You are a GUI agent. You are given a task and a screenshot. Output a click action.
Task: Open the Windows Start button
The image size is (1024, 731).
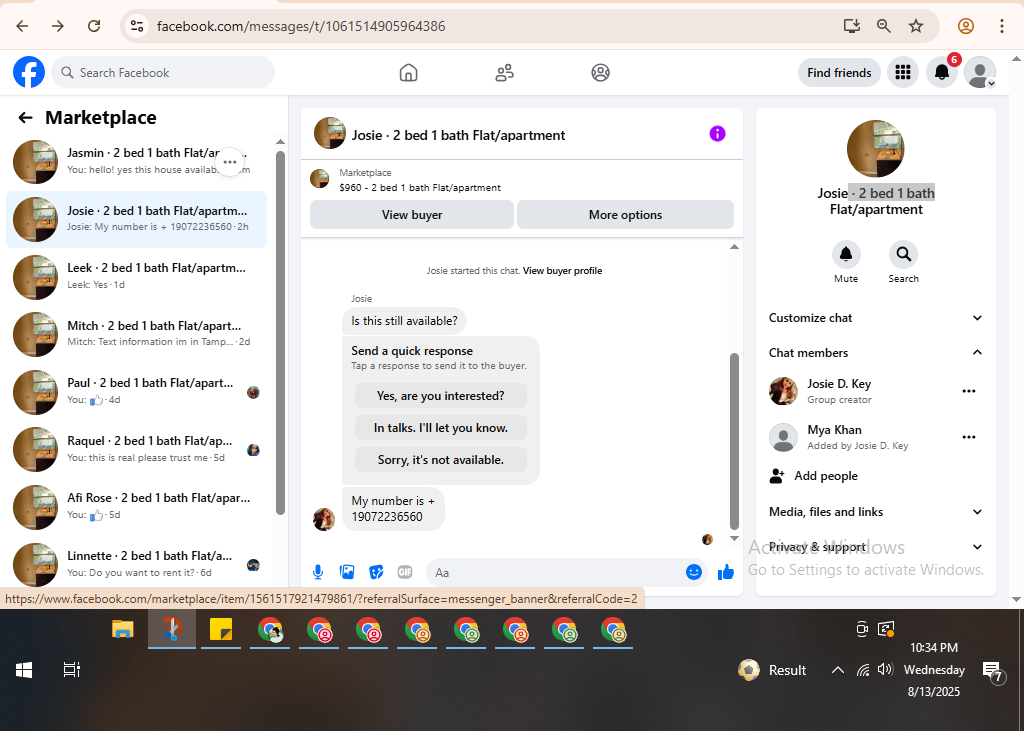pos(24,670)
